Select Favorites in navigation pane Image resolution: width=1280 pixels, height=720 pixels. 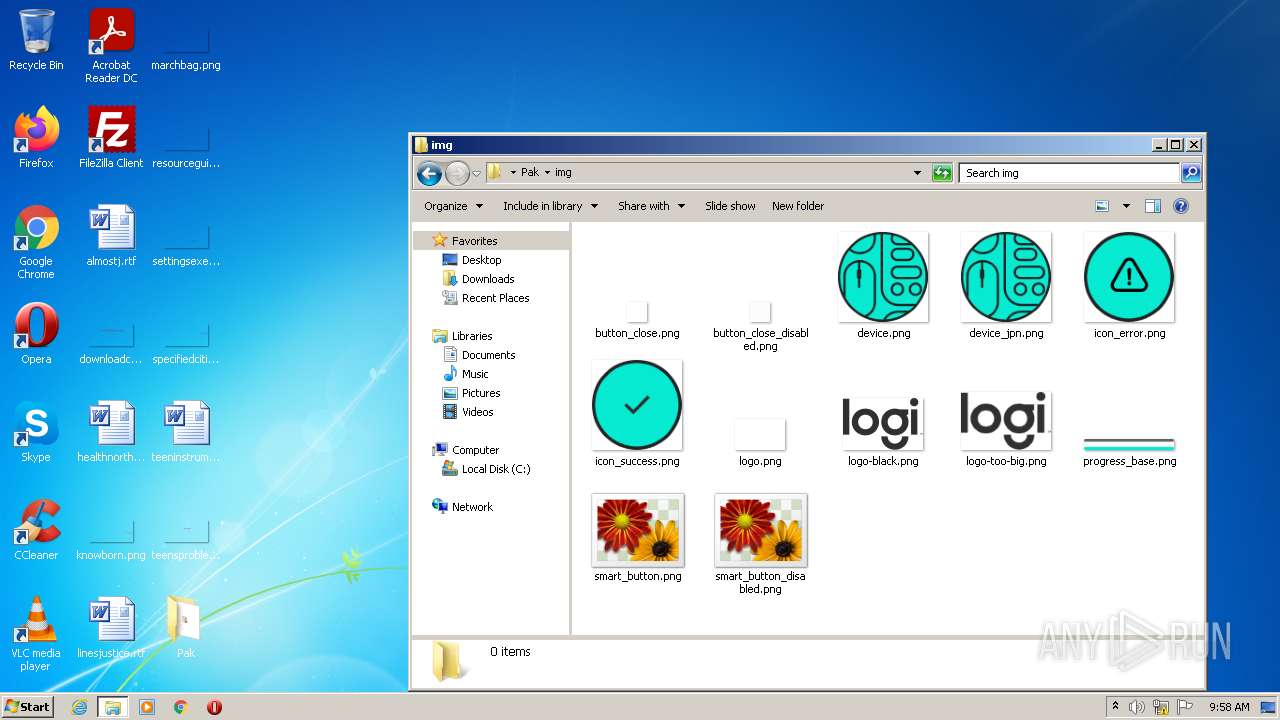pos(474,241)
